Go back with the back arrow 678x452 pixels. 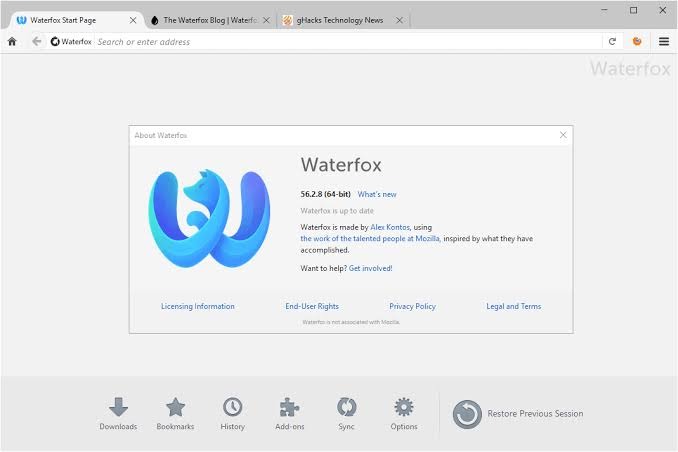(x=37, y=42)
